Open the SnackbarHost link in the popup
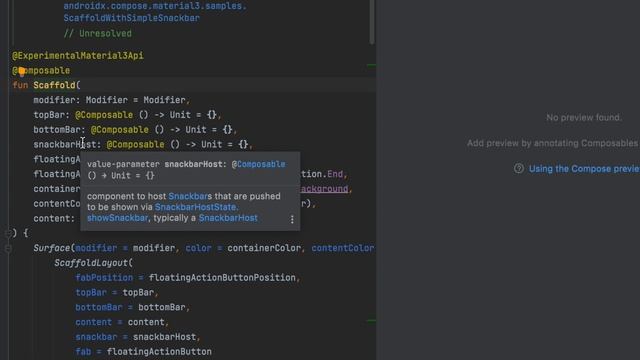640x360 pixels. pyautogui.click(x=228, y=218)
